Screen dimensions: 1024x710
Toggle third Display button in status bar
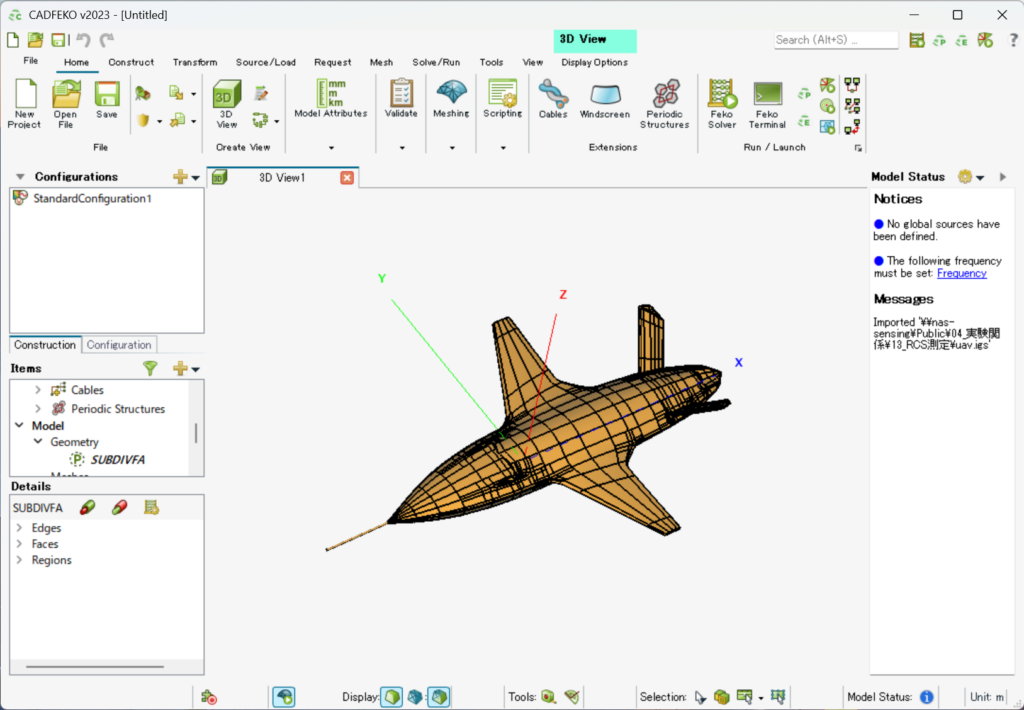click(438, 697)
